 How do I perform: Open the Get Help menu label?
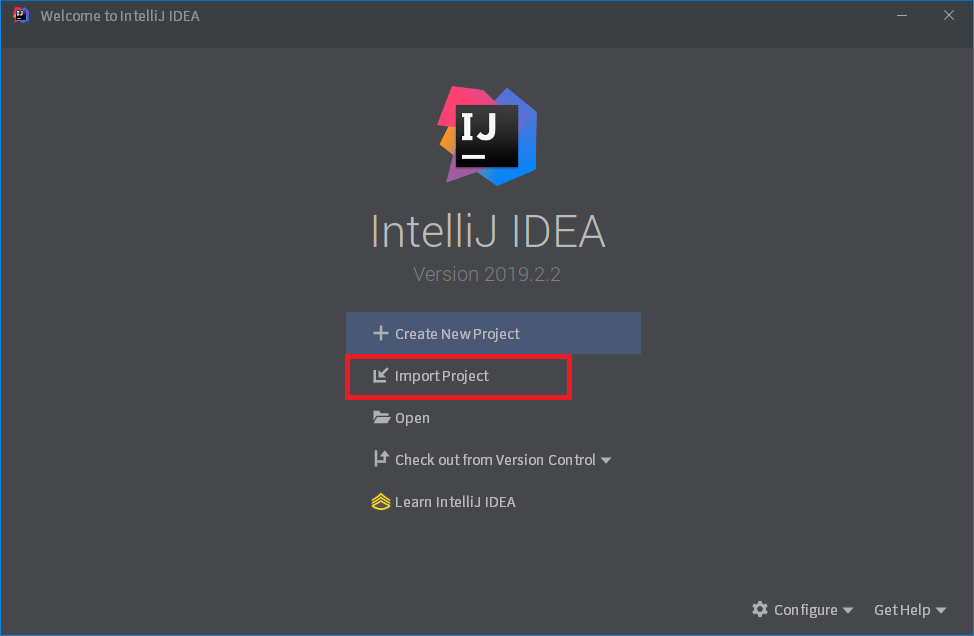(x=902, y=610)
